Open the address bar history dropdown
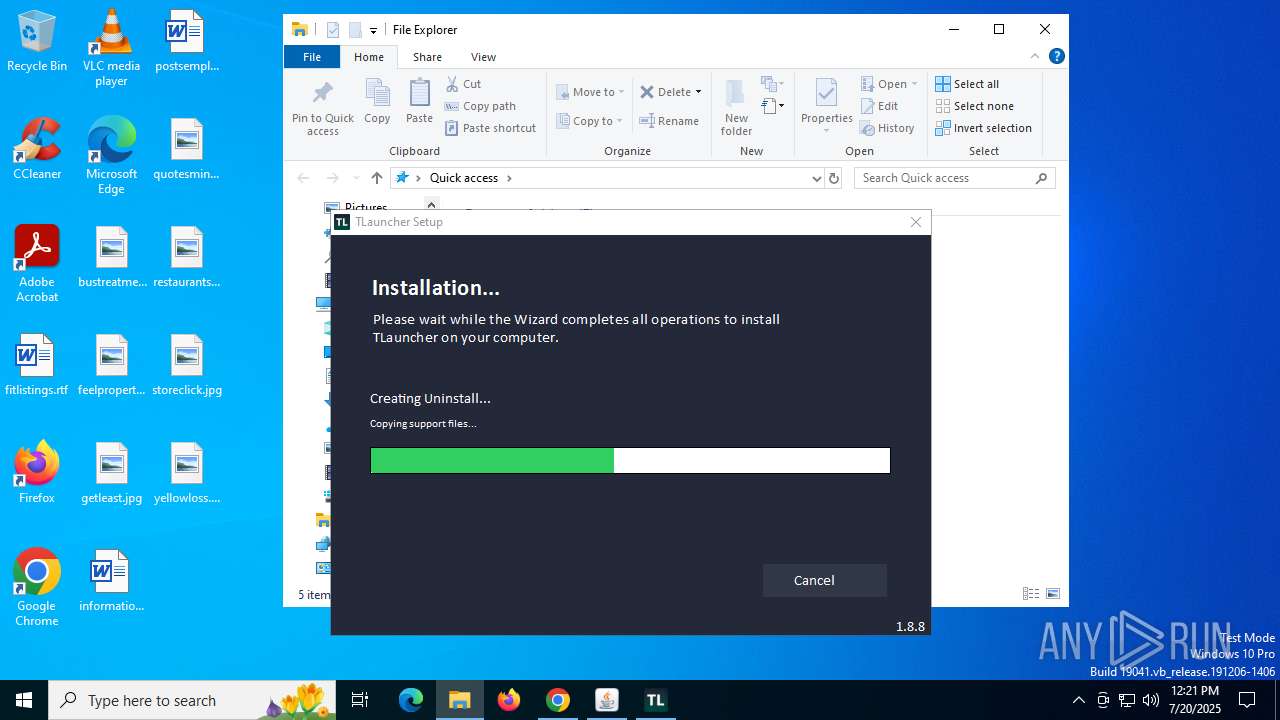This screenshot has width=1280, height=720. pyautogui.click(x=816, y=178)
